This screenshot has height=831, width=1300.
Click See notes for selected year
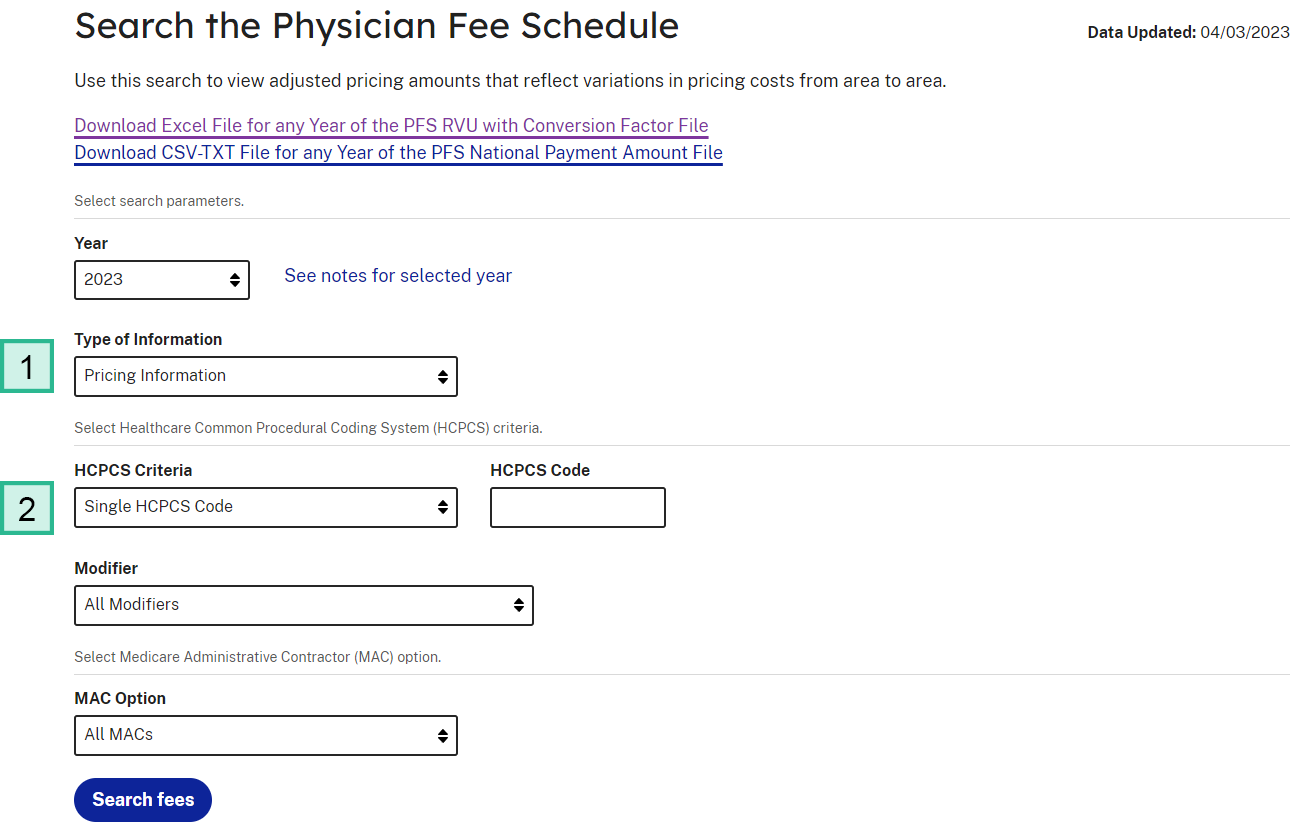(x=398, y=275)
